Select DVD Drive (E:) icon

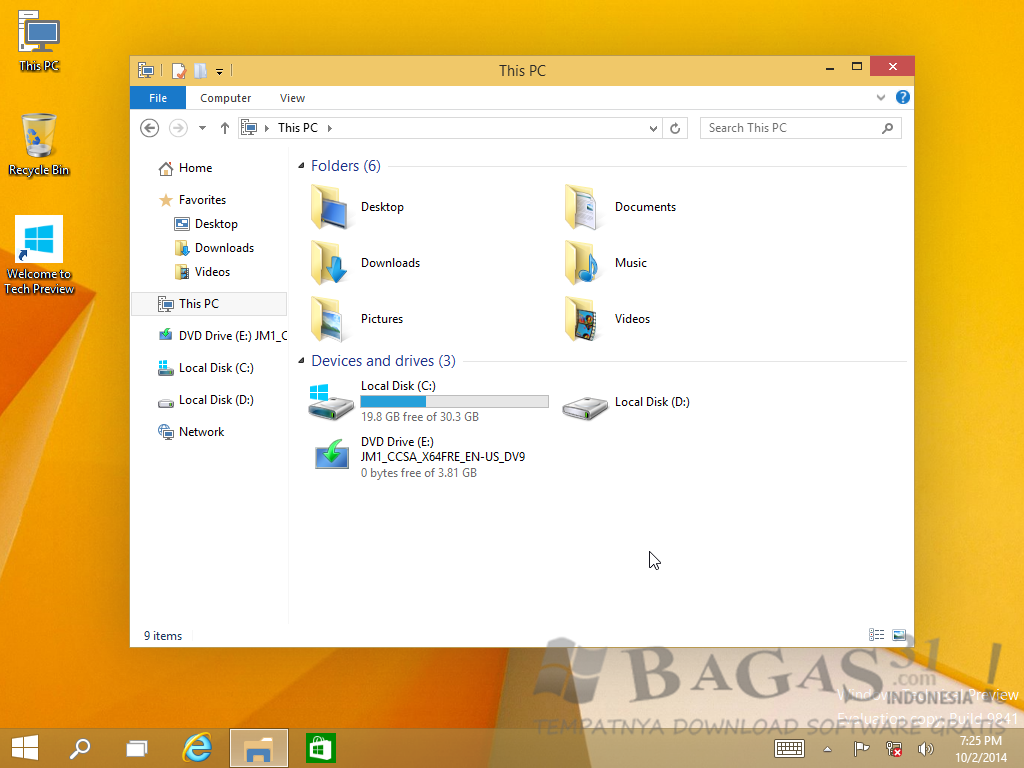pos(332,455)
